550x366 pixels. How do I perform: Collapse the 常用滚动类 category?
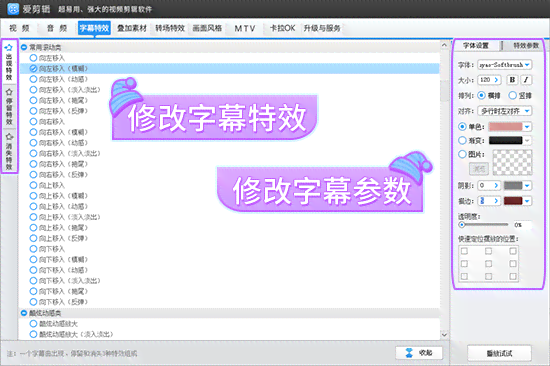[24, 47]
